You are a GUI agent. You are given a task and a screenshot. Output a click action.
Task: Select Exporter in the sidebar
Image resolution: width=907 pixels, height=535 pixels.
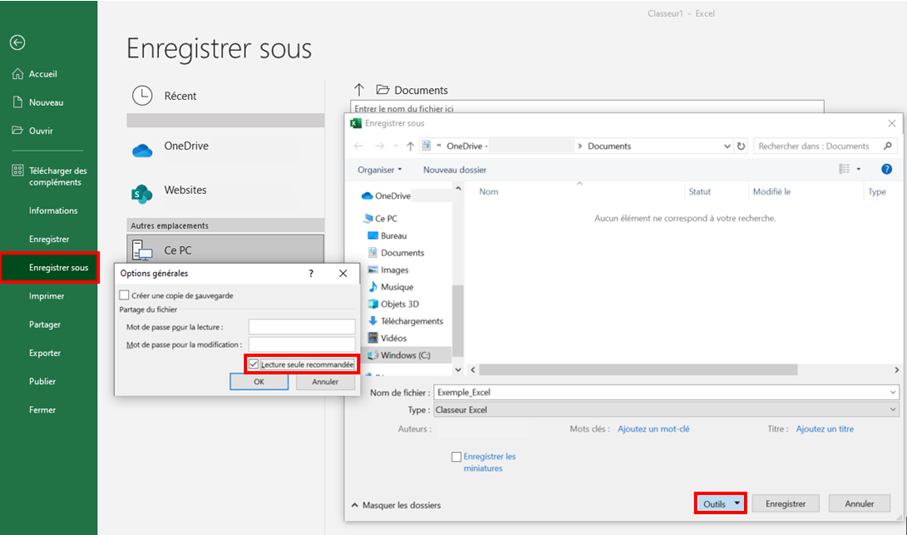coord(45,353)
